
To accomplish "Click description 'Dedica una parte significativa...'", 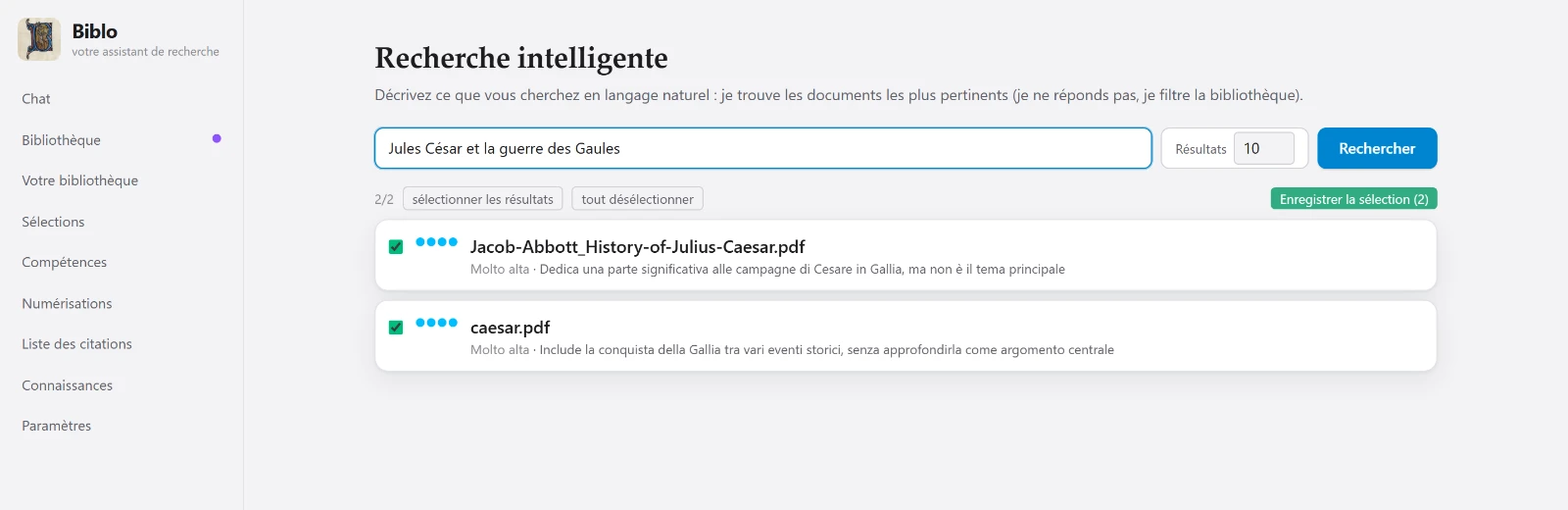I will click(x=802, y=269).
